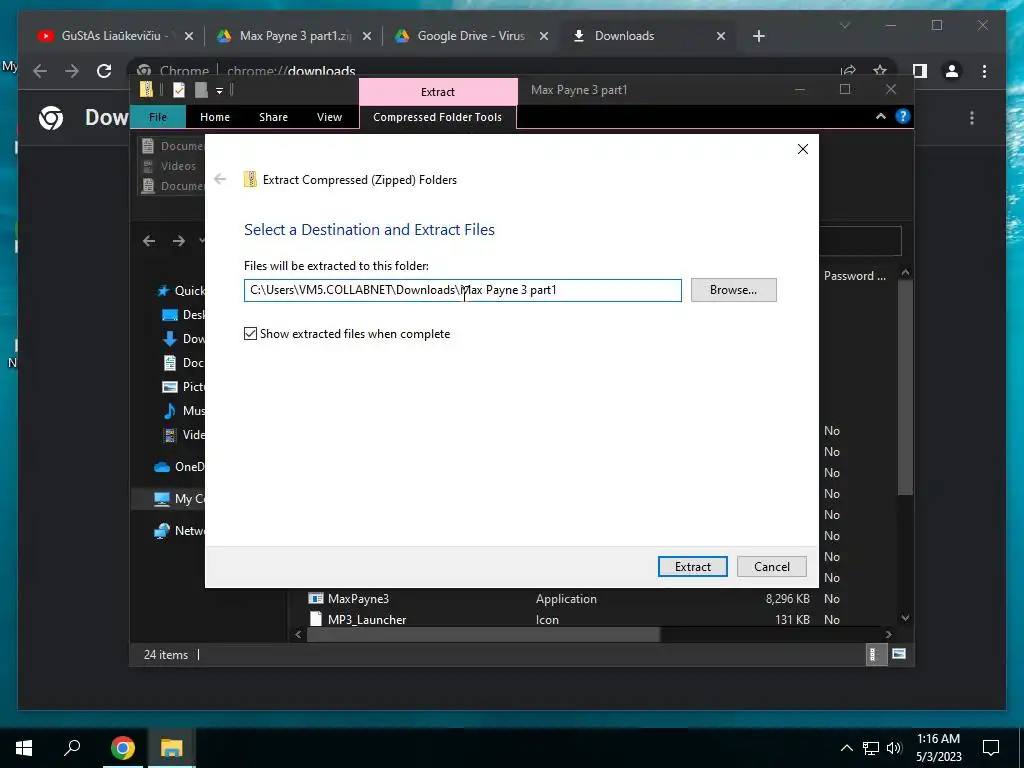Open the Chrome profile icon

tap(952, 71)
